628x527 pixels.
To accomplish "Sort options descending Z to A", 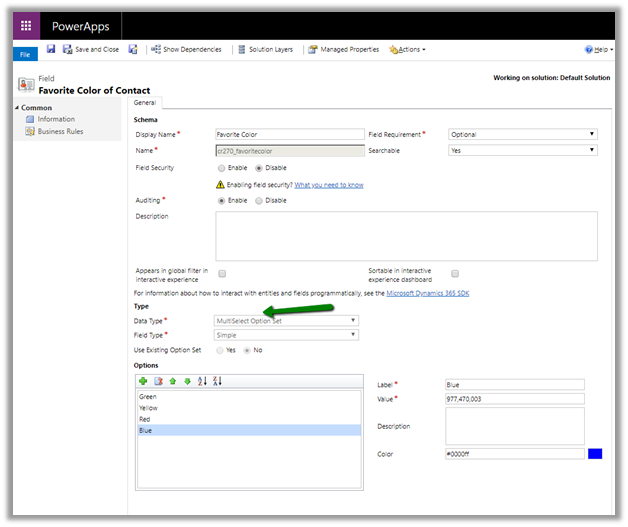I will [217, 381].
